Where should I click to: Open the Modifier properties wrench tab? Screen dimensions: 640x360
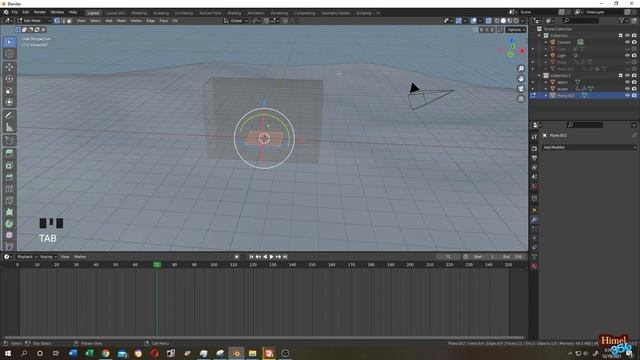(x=534, y=220)
